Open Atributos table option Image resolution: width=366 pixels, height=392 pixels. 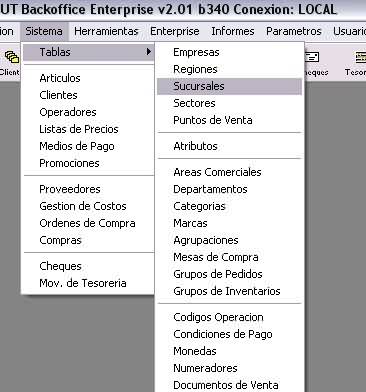click(229, 146)
